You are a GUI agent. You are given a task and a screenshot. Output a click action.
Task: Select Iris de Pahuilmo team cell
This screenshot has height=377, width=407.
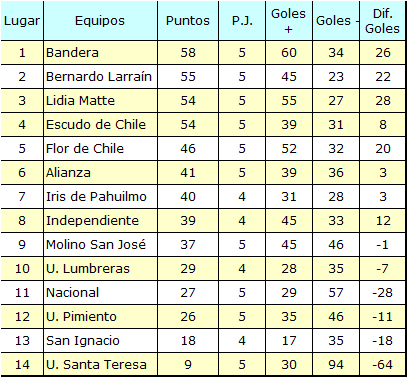100,197
